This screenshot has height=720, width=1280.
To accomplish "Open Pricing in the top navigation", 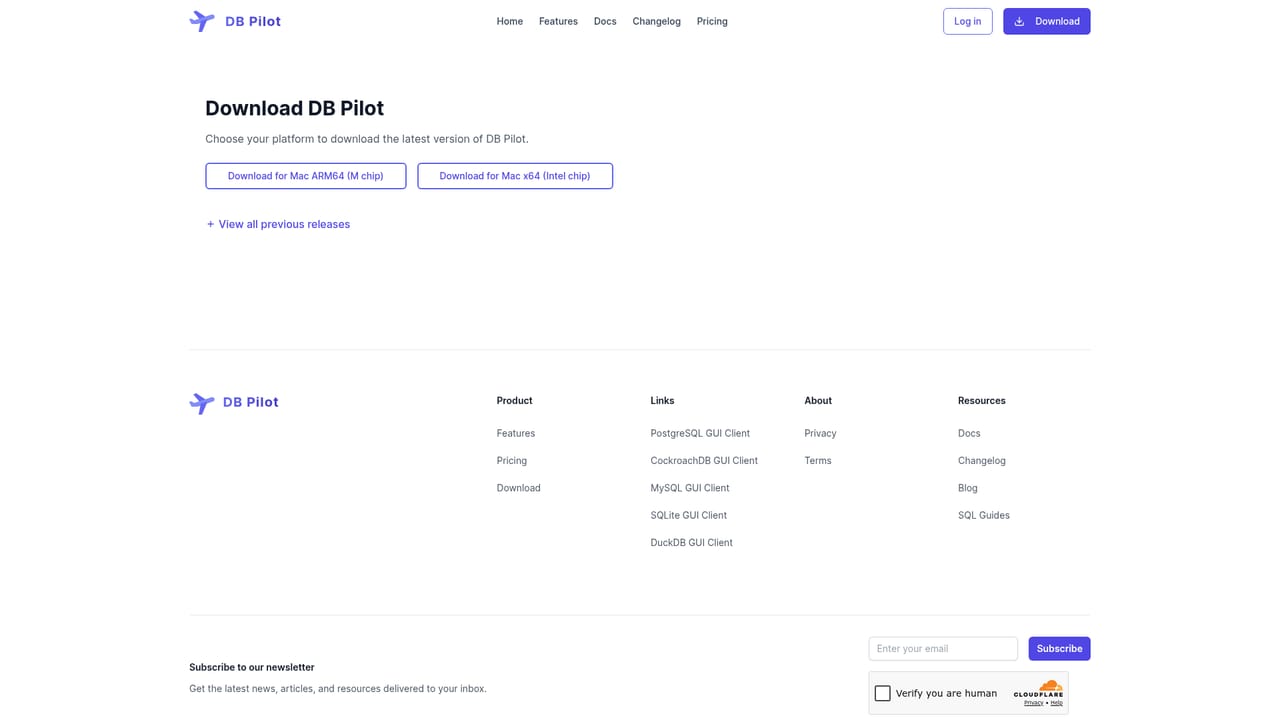I will 712,21.
